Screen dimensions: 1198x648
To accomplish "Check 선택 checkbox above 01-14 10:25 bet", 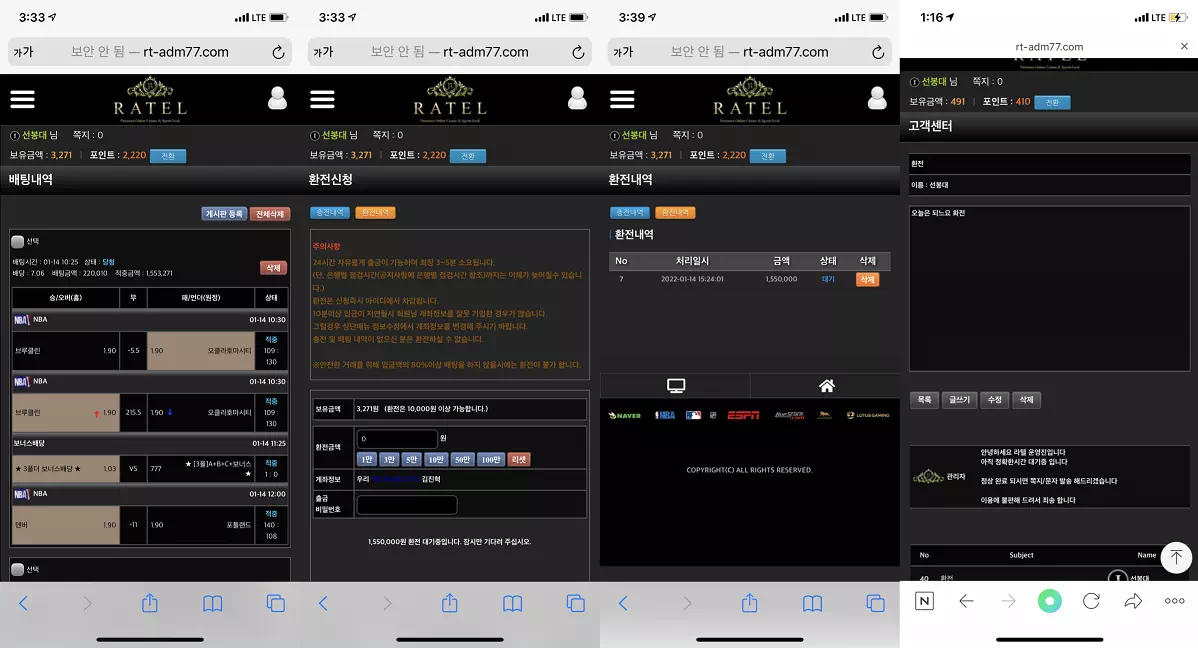I will click(17, 241).
